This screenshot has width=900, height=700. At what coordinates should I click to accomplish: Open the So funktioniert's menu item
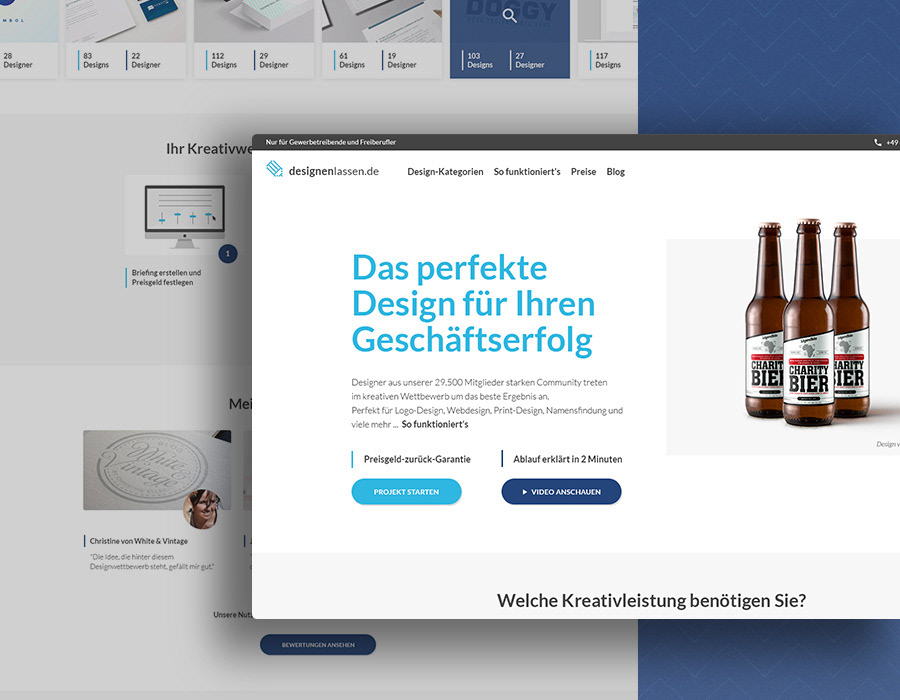(x=527, y=172)
